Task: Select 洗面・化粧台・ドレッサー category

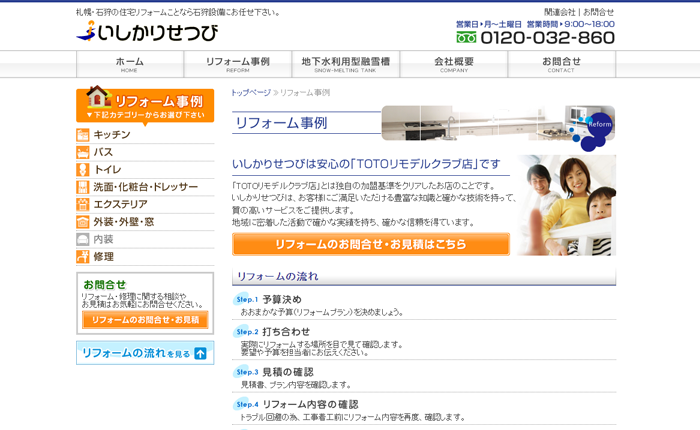Action: (146, 187)
